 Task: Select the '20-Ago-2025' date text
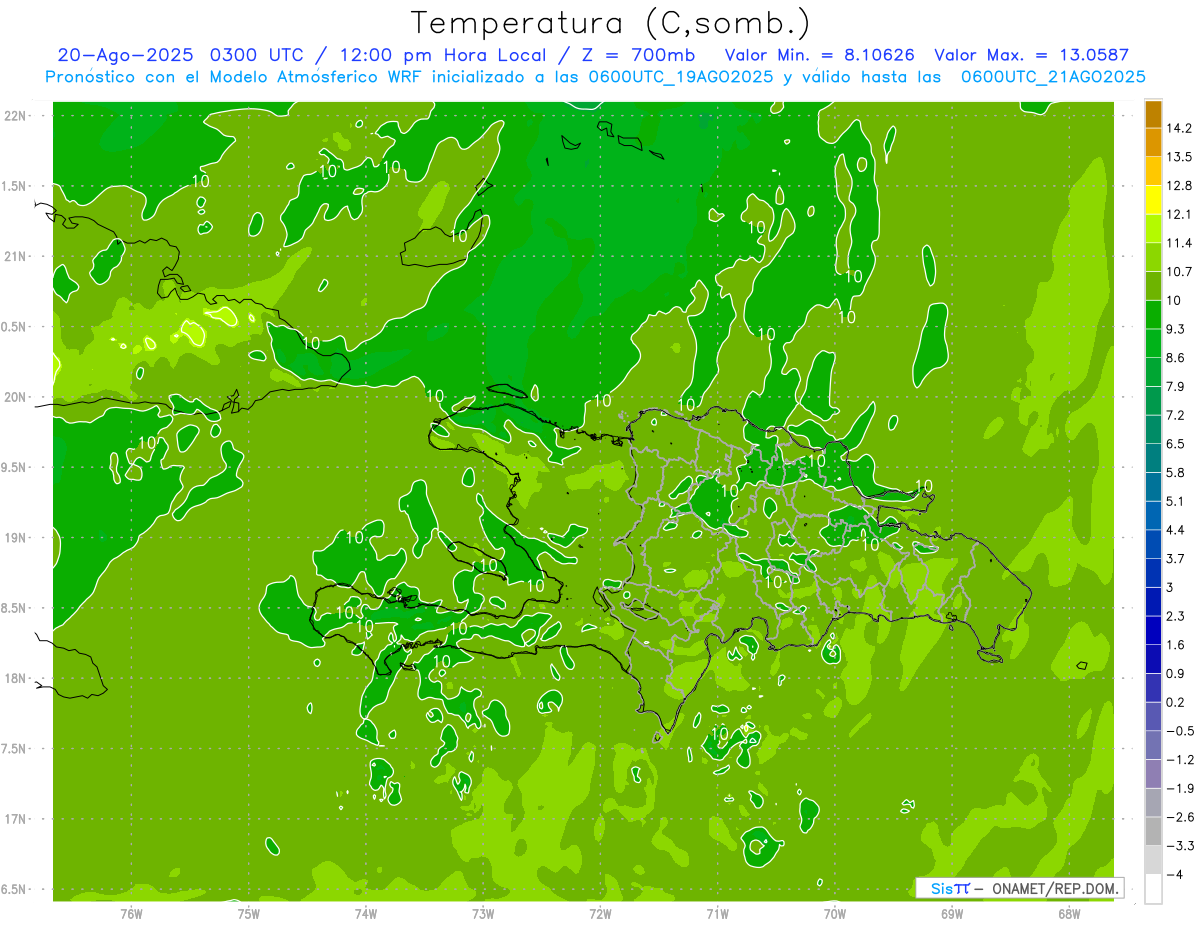coord(126,55)
